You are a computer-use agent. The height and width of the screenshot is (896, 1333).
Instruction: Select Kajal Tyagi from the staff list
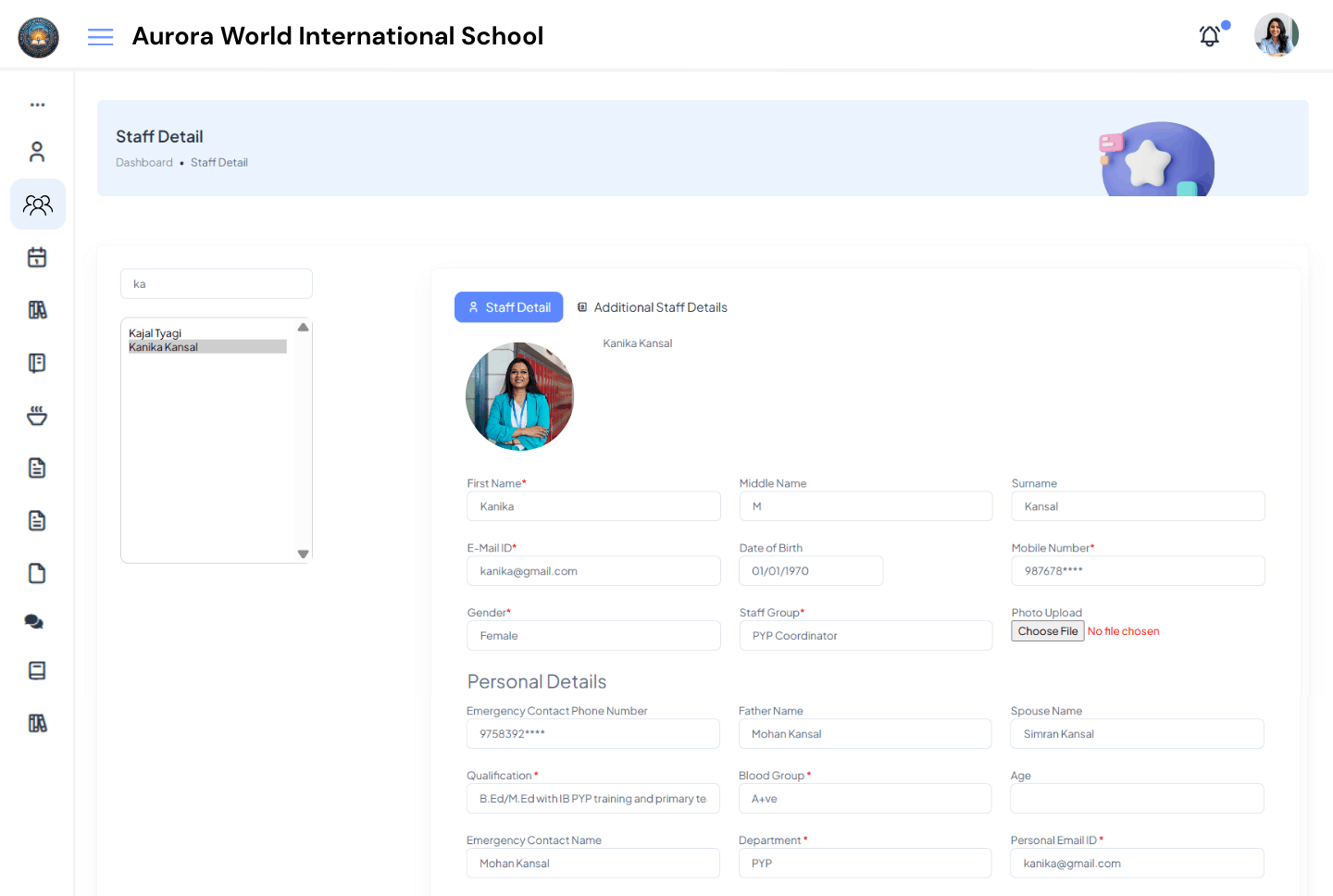tap(155, 332)
